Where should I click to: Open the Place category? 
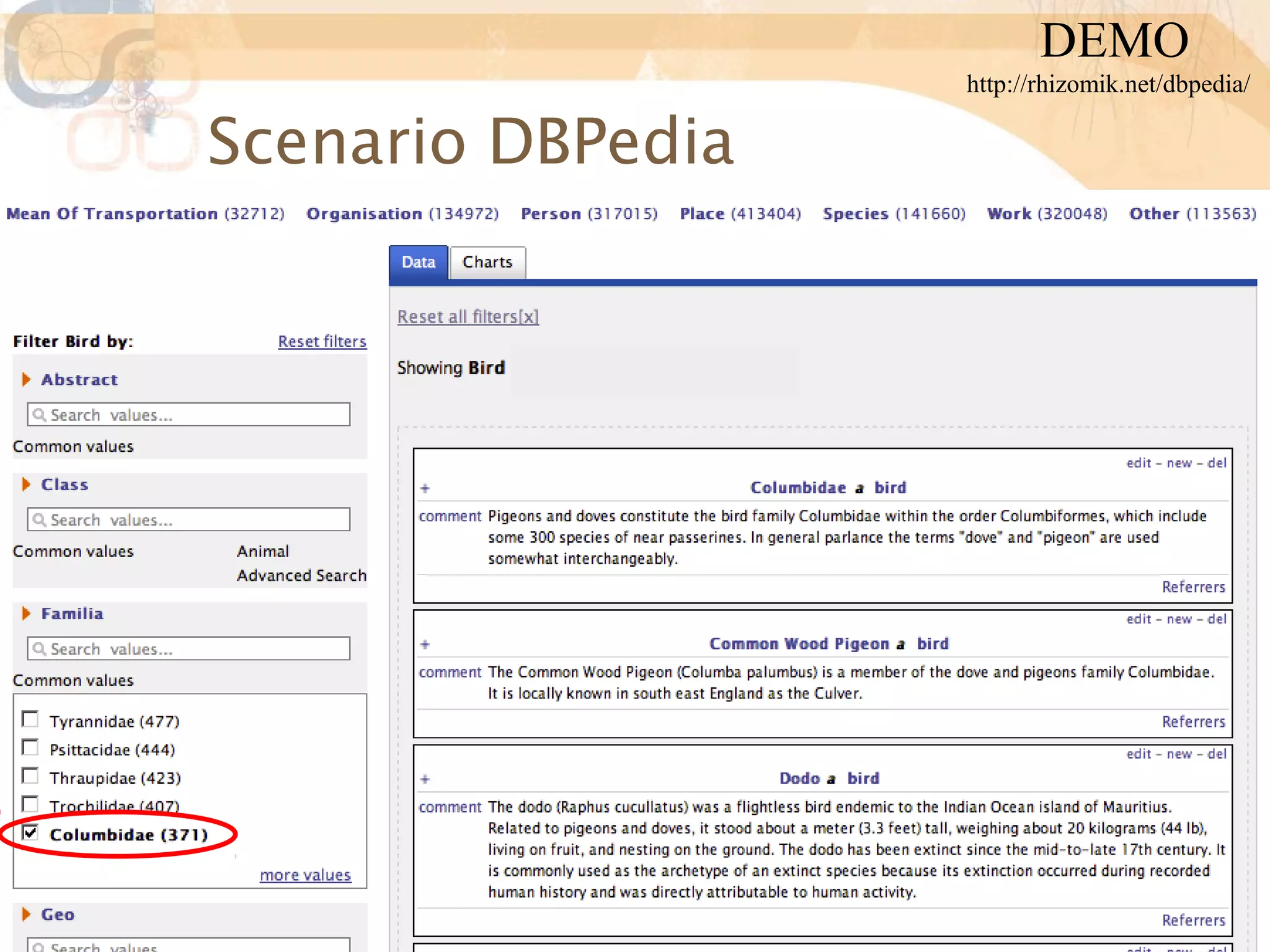pos(740,214)
